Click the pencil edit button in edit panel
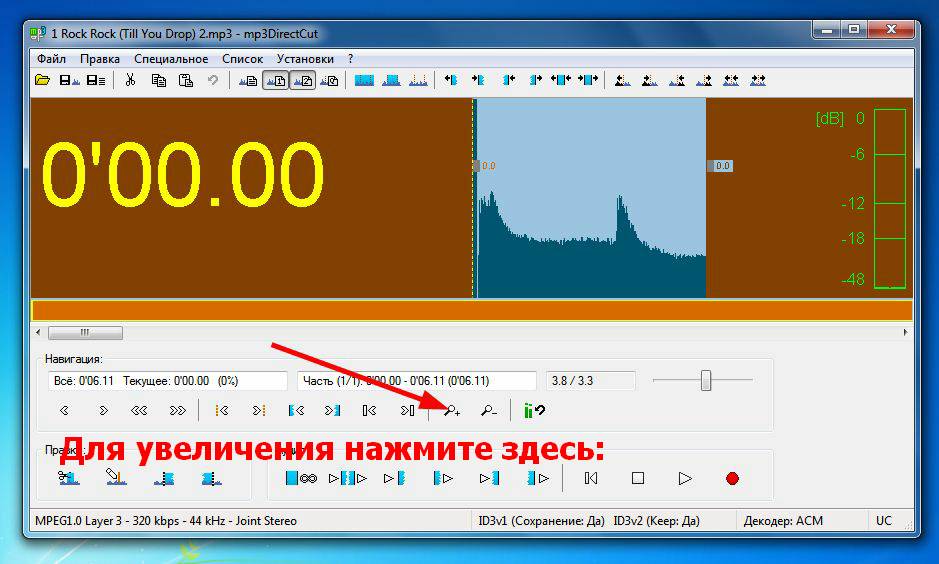Screen dimensions: 939x564 tap(116, 477)
